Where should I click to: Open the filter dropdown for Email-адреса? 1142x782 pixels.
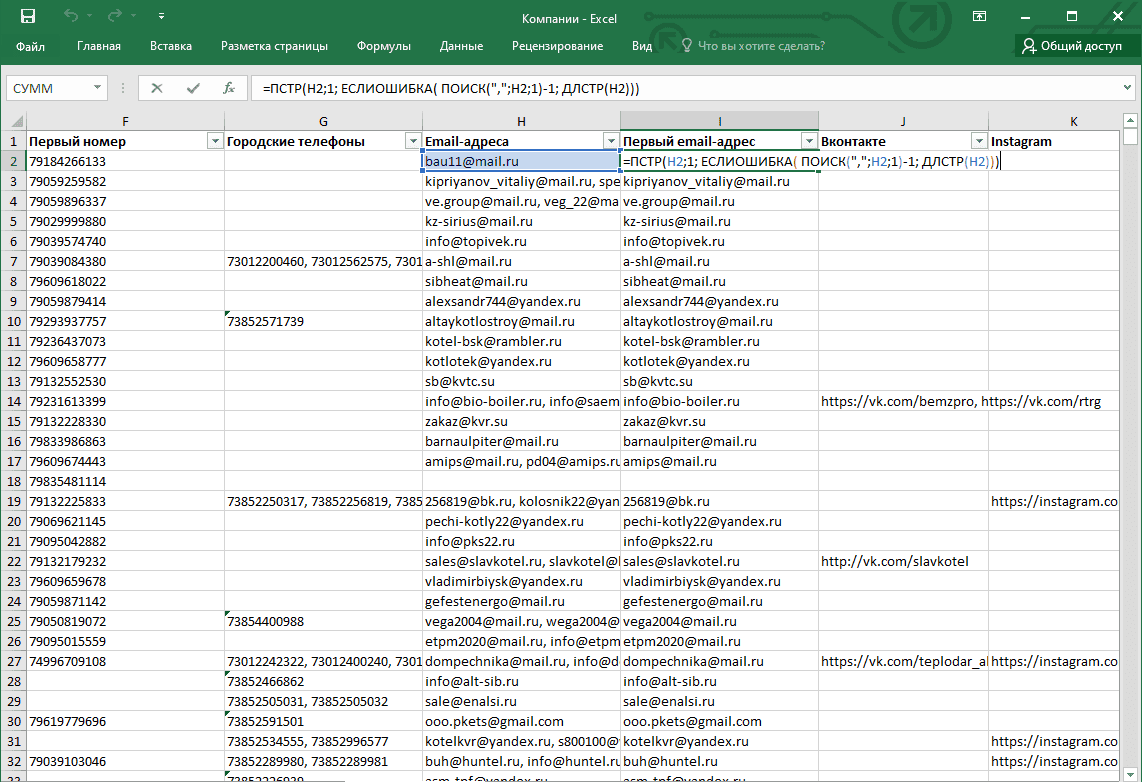[611, 141]
